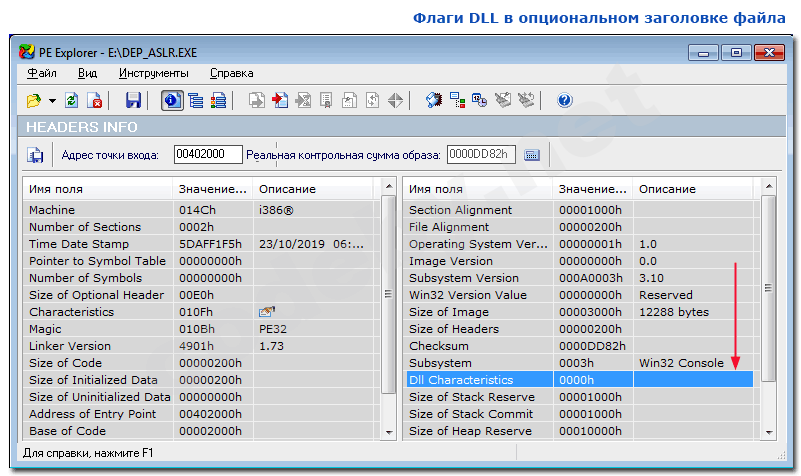Expand the Open file dropdown arrow

51,101
